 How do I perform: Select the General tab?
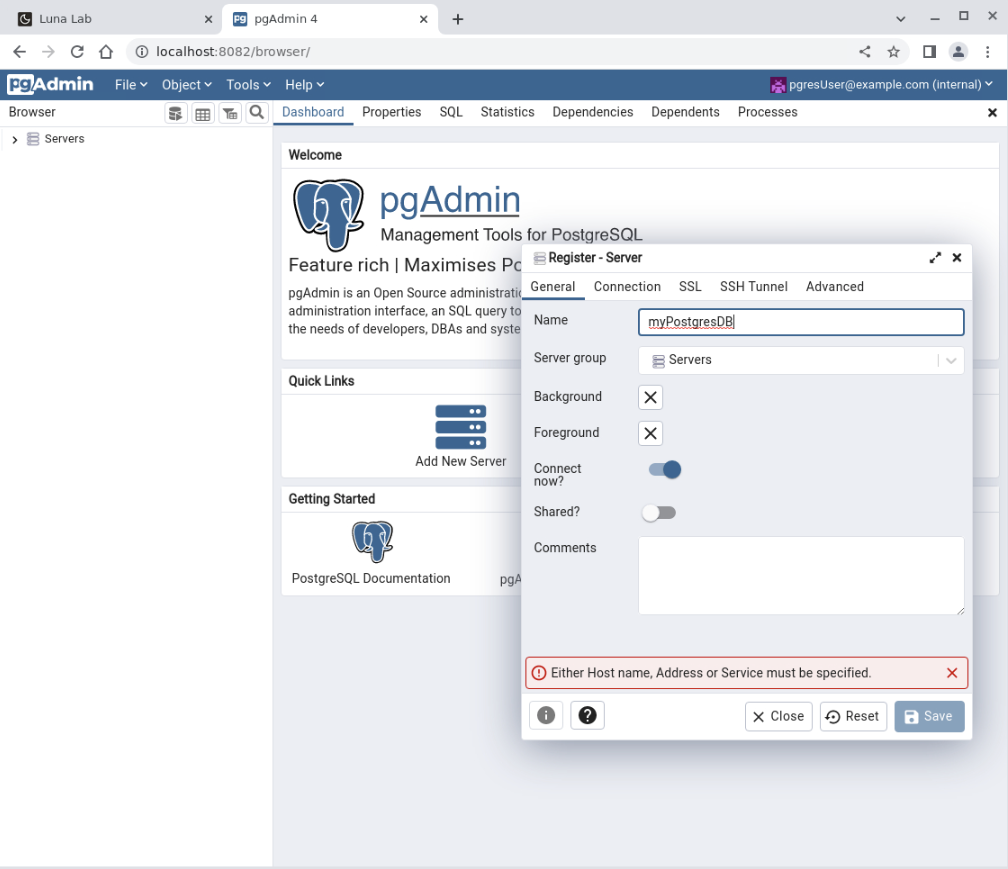click(552, 287)
